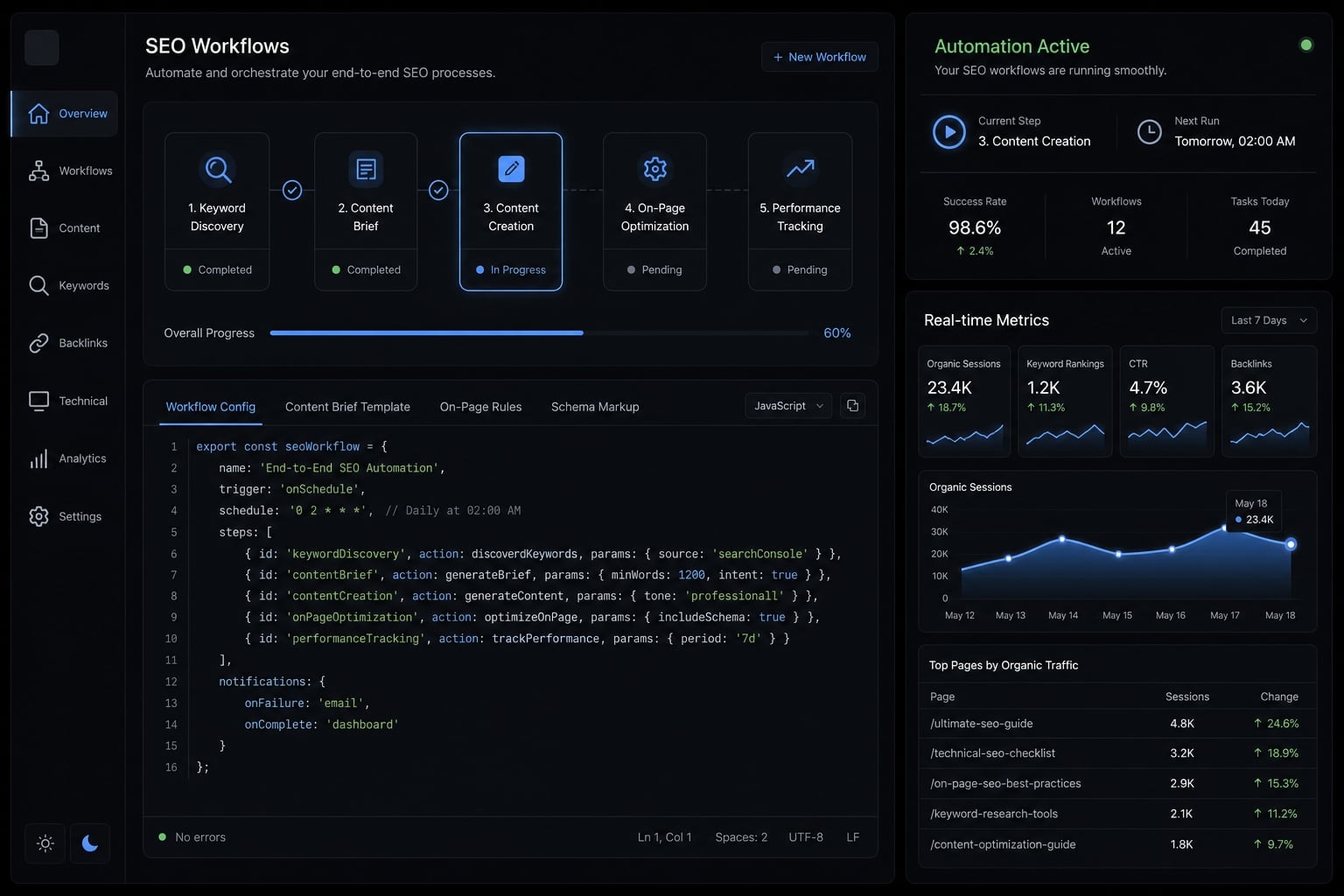Click the Pending status under On-Page Optimization
Screen dimensions: 1344x896
coord(654,269)
